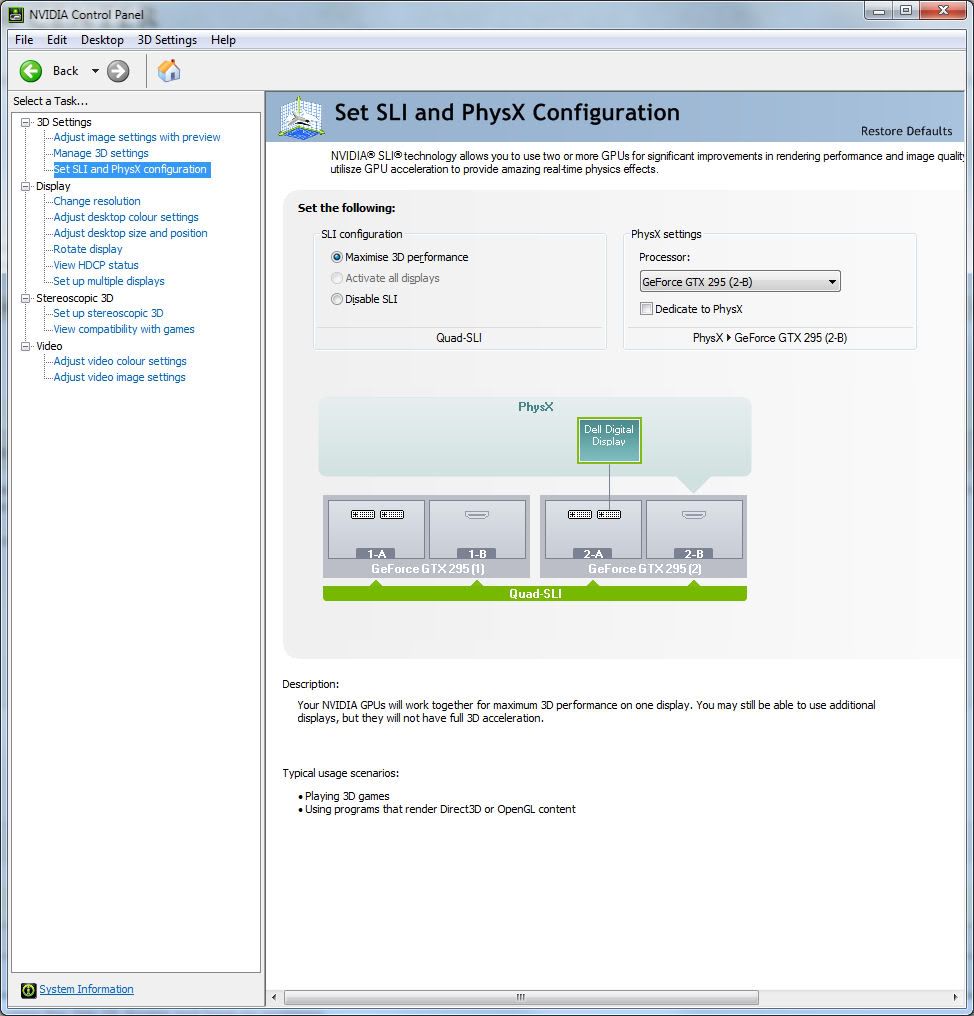Screen dimensions: 974x1016
Task: Click the Home icon in toolbar
Action: click(169, 70)
